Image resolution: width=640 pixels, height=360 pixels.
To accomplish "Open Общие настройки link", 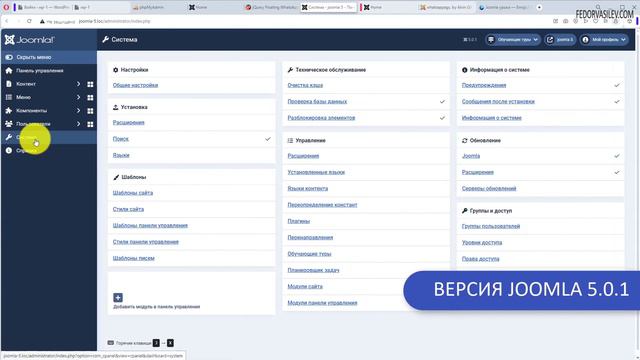I will 135,85.
